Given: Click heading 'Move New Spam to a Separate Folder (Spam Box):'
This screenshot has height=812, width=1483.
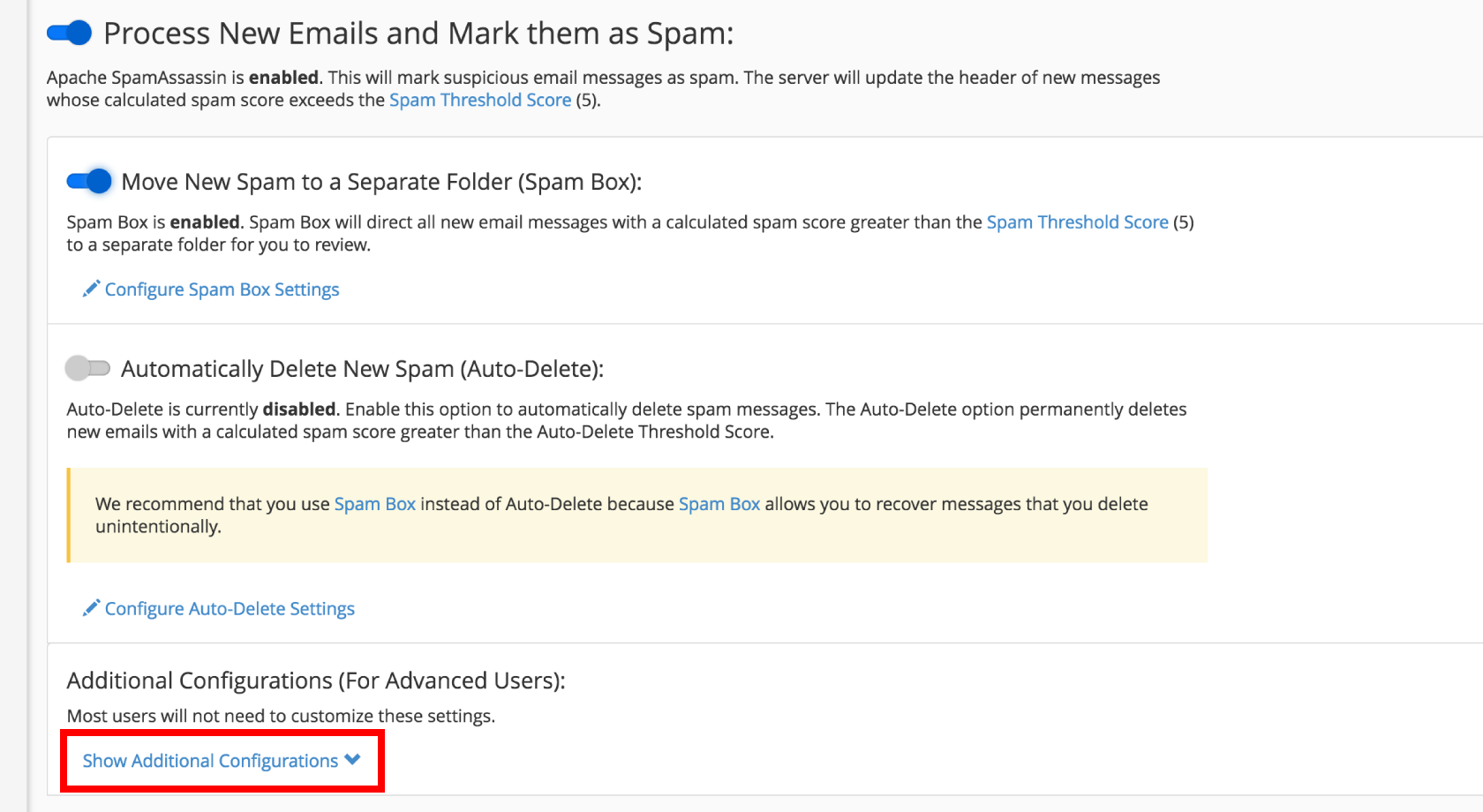Looking at the screenshot, I should [x=381, y=182].
